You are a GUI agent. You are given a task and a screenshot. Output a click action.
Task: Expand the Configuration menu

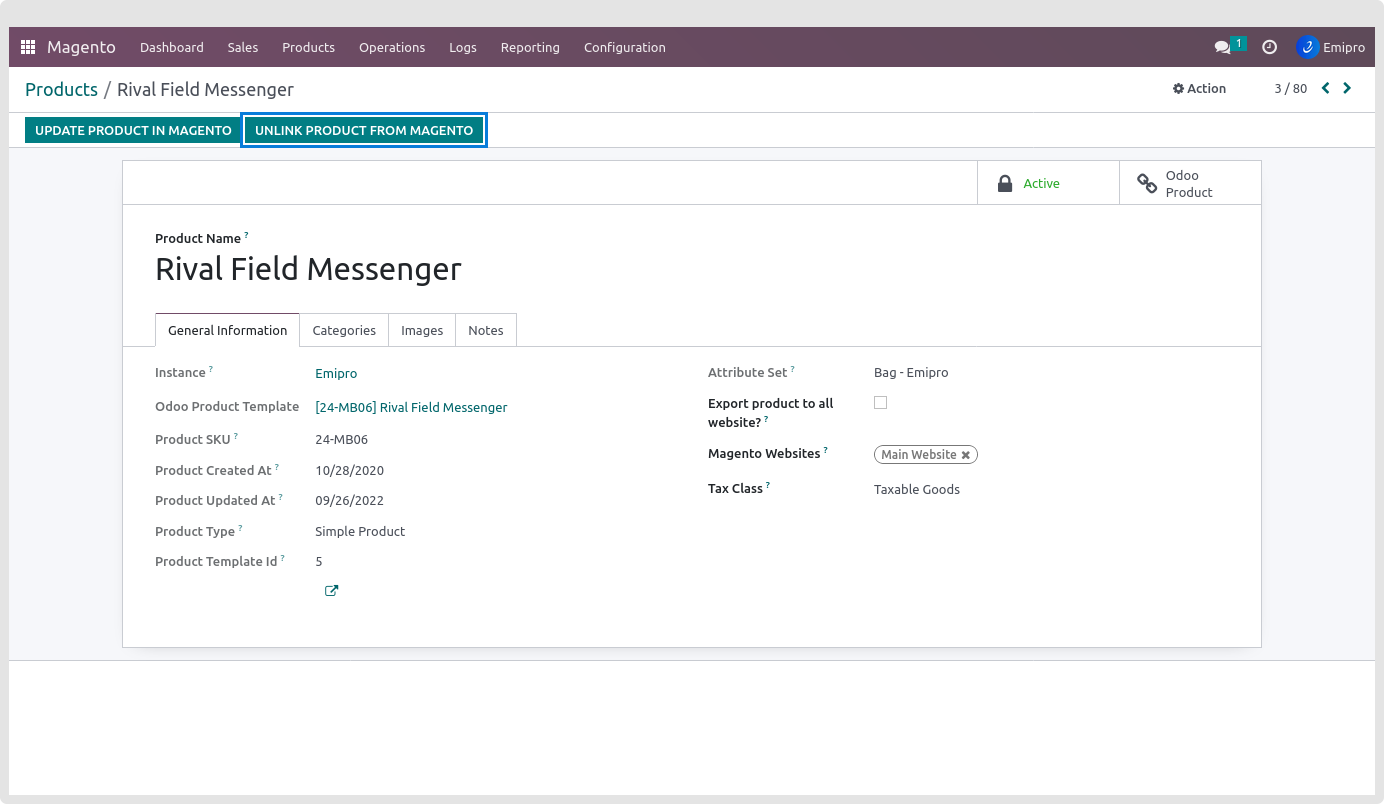(x=624, y=47)
